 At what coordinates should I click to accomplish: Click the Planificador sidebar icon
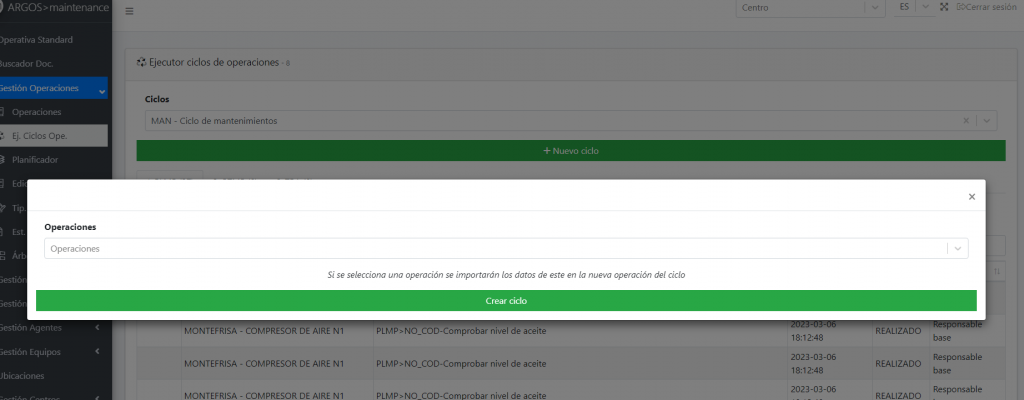coord(3,159)
